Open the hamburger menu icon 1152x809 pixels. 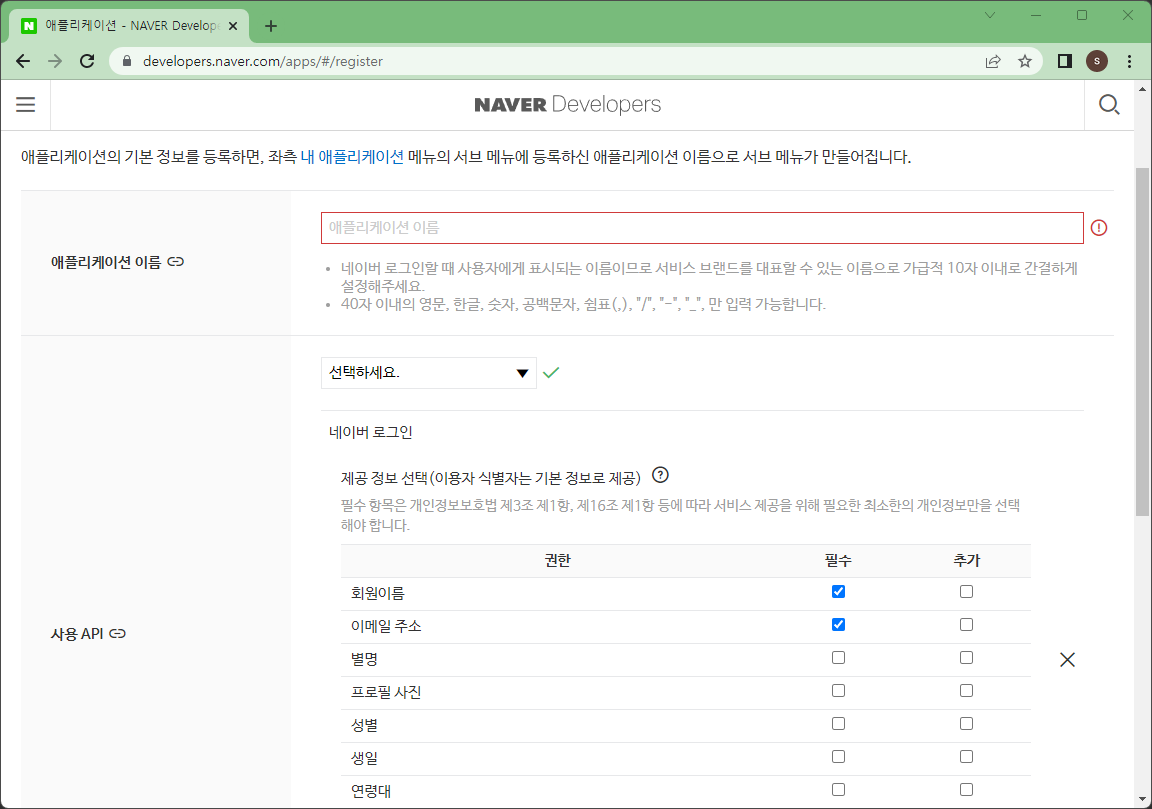26,104
